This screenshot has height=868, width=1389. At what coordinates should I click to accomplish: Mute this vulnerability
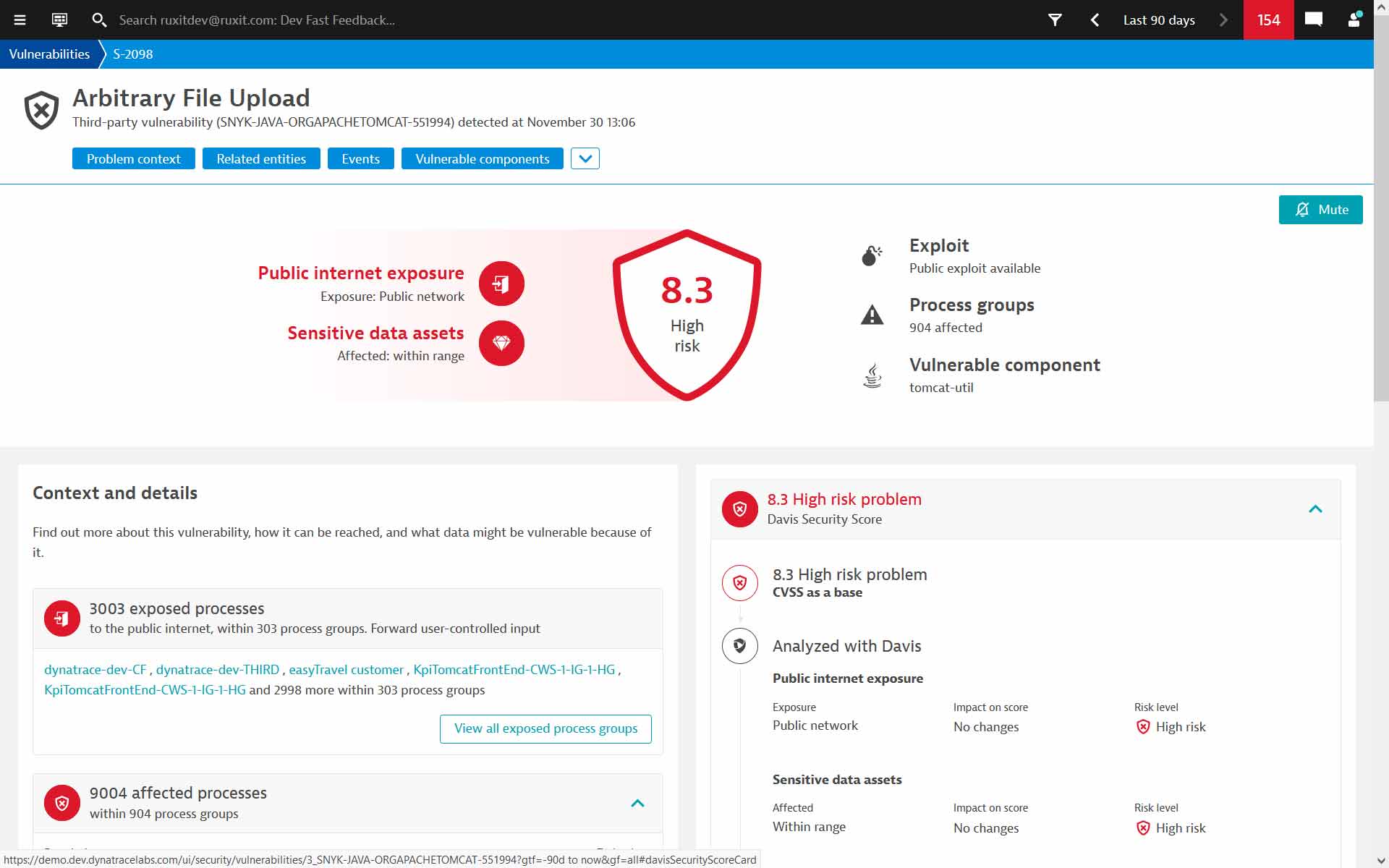tap(1320, 210)
